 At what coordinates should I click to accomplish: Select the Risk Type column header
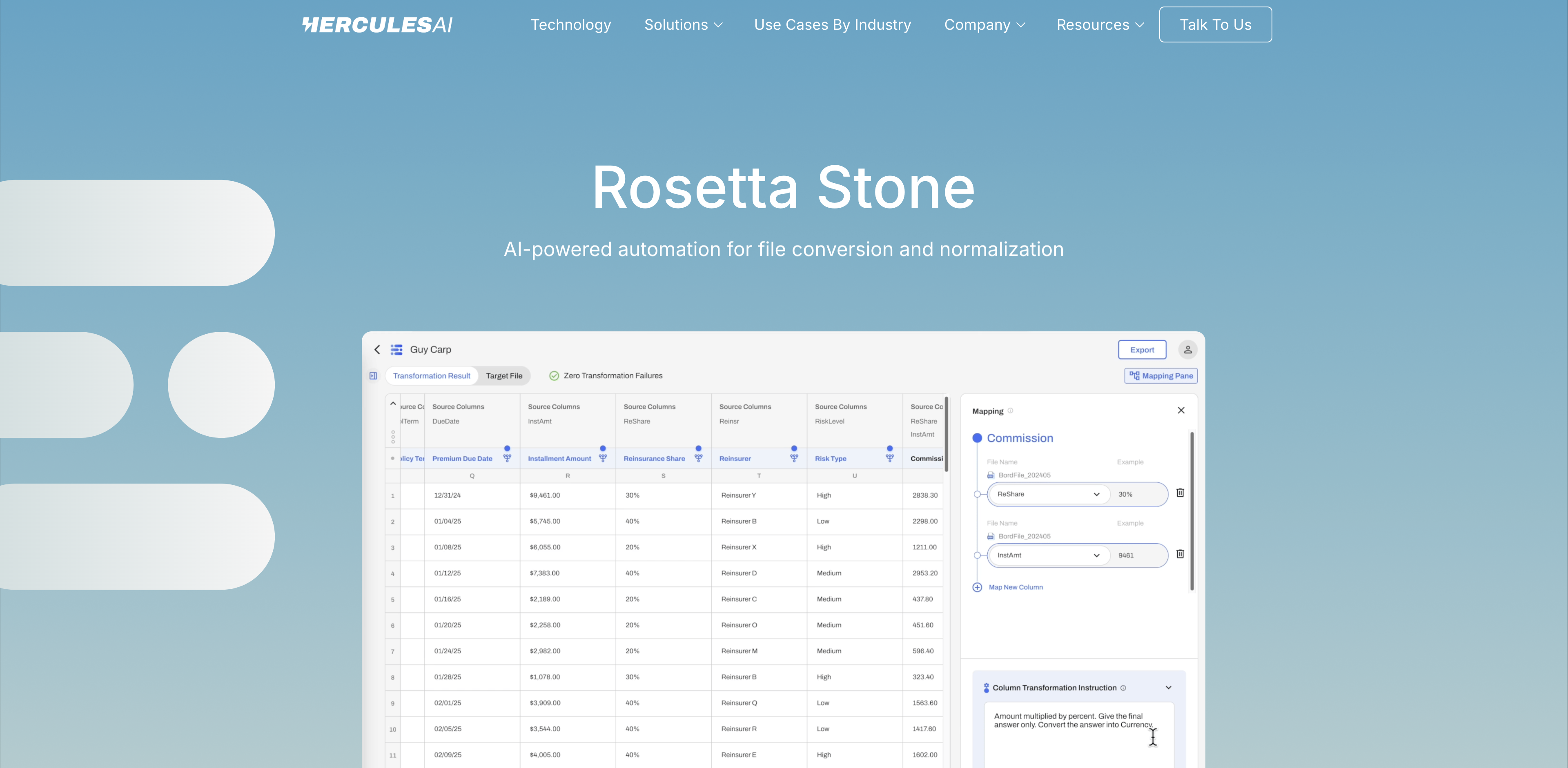pos(830,459)
